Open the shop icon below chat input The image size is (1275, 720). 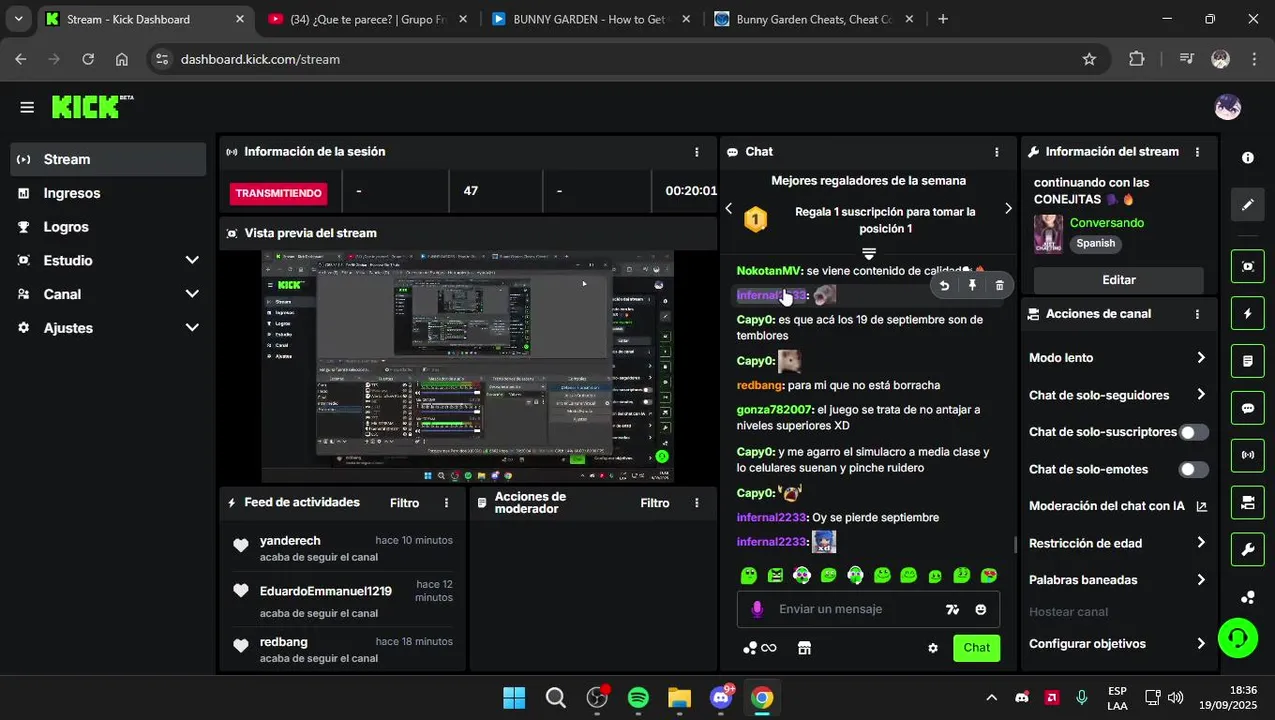coord(804,648)
